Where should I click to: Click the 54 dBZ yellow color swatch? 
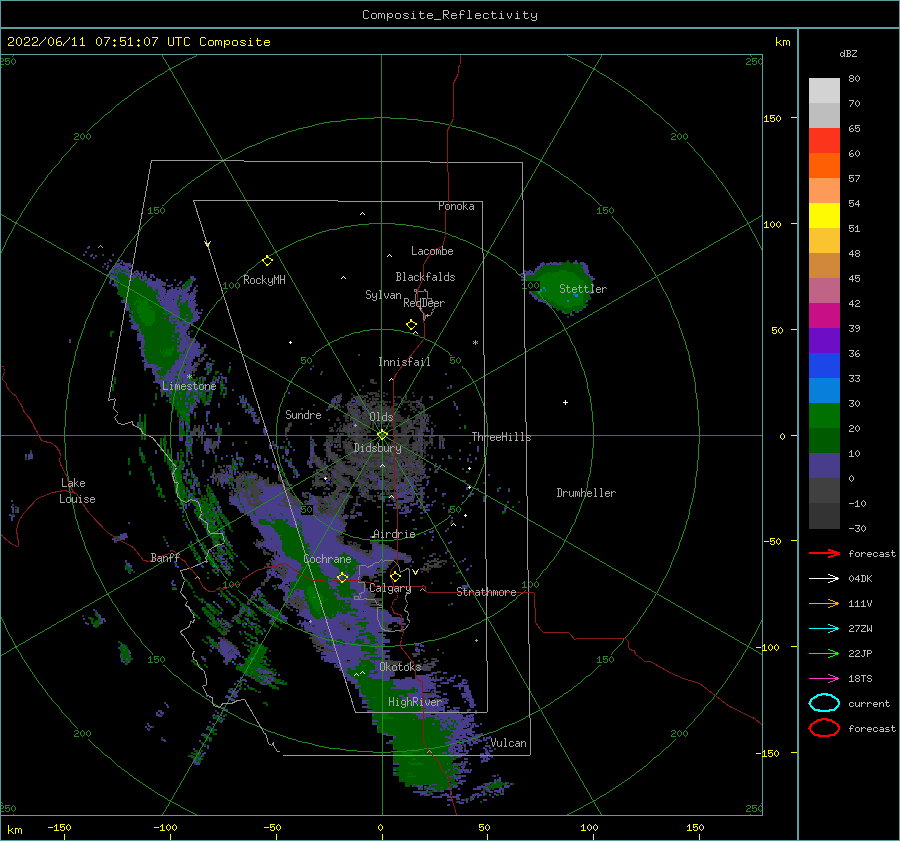coord(824,215)
